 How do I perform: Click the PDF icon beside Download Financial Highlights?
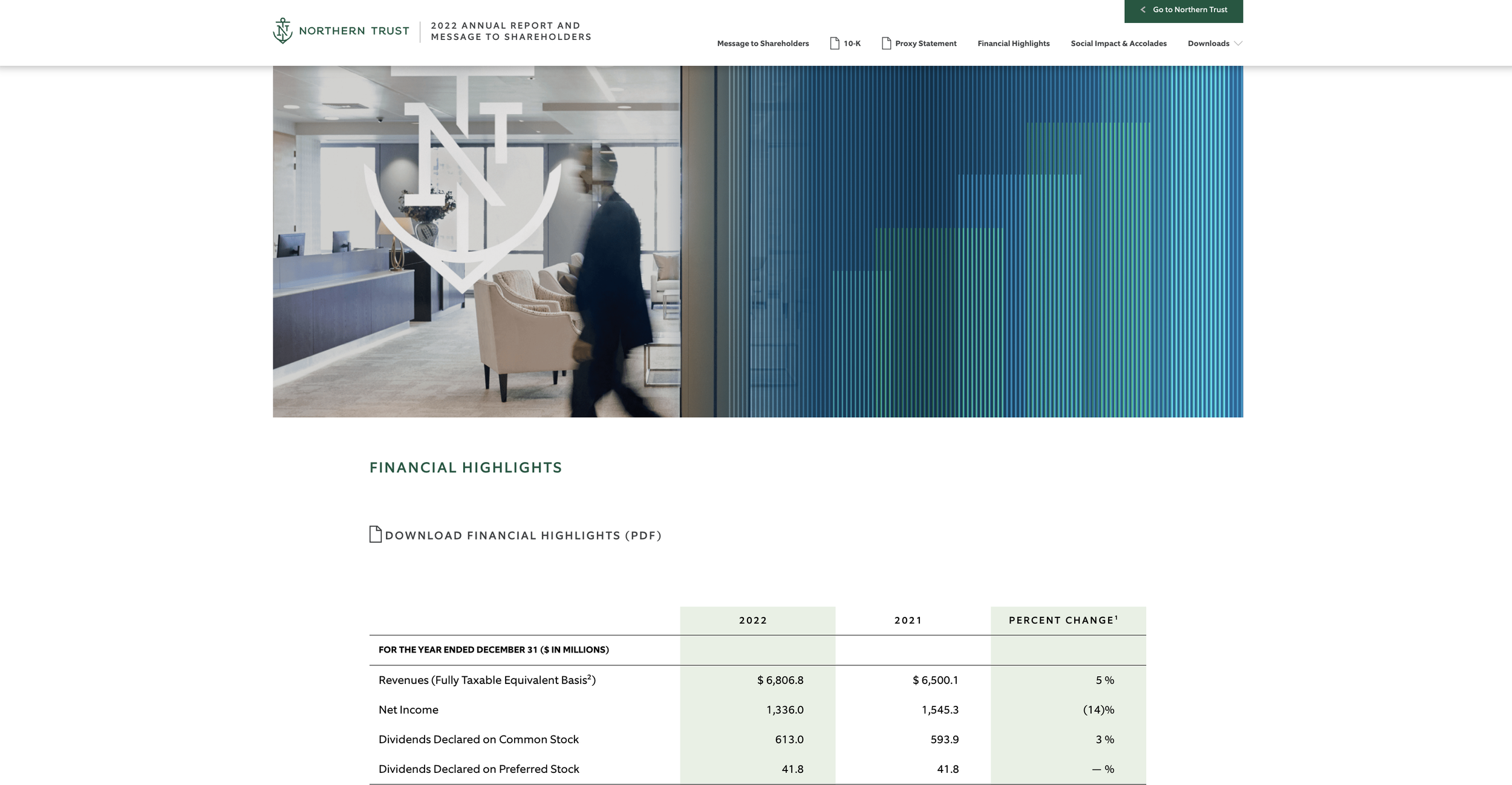point(376,535)
